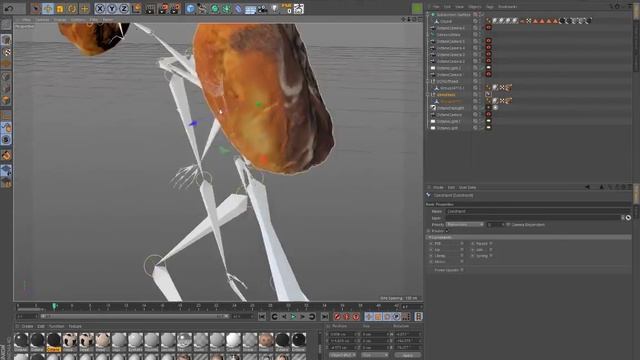Select the Live Selection arrow tool
Screen dimensions: 640x360
pos(36,9)
